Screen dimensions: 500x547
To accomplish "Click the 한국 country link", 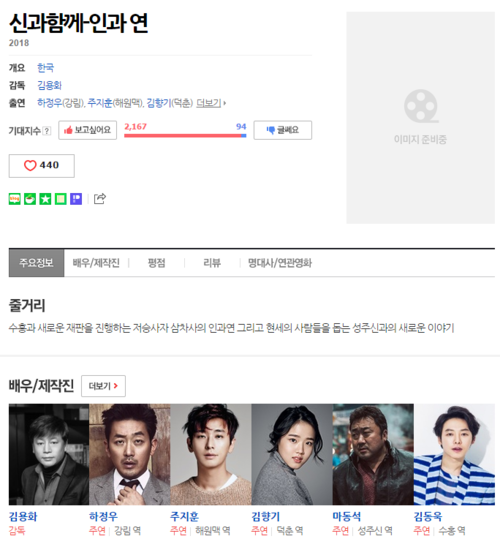I will click(x=46, y=67).
